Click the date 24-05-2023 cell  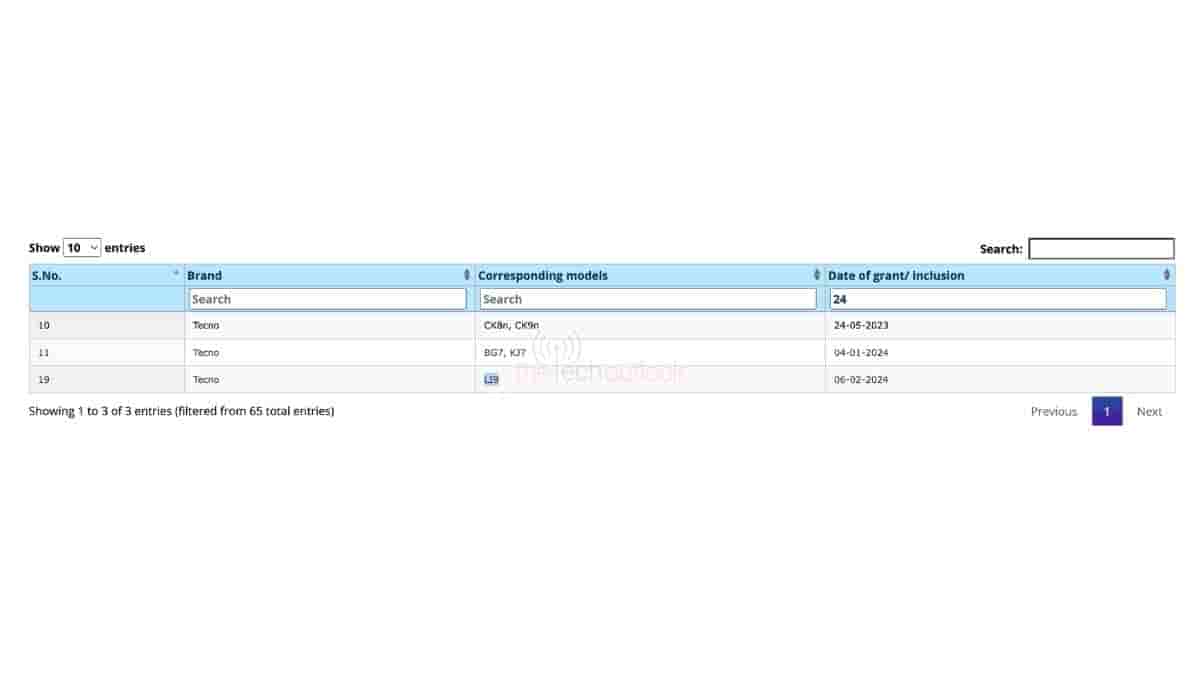[x=861, y=325]
